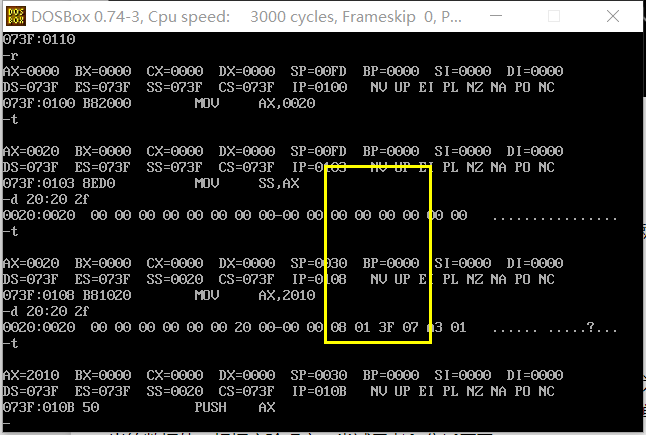646x435 pixels.
Task: Click the AX=0000 register value
Action: click(x=31, y=71)
